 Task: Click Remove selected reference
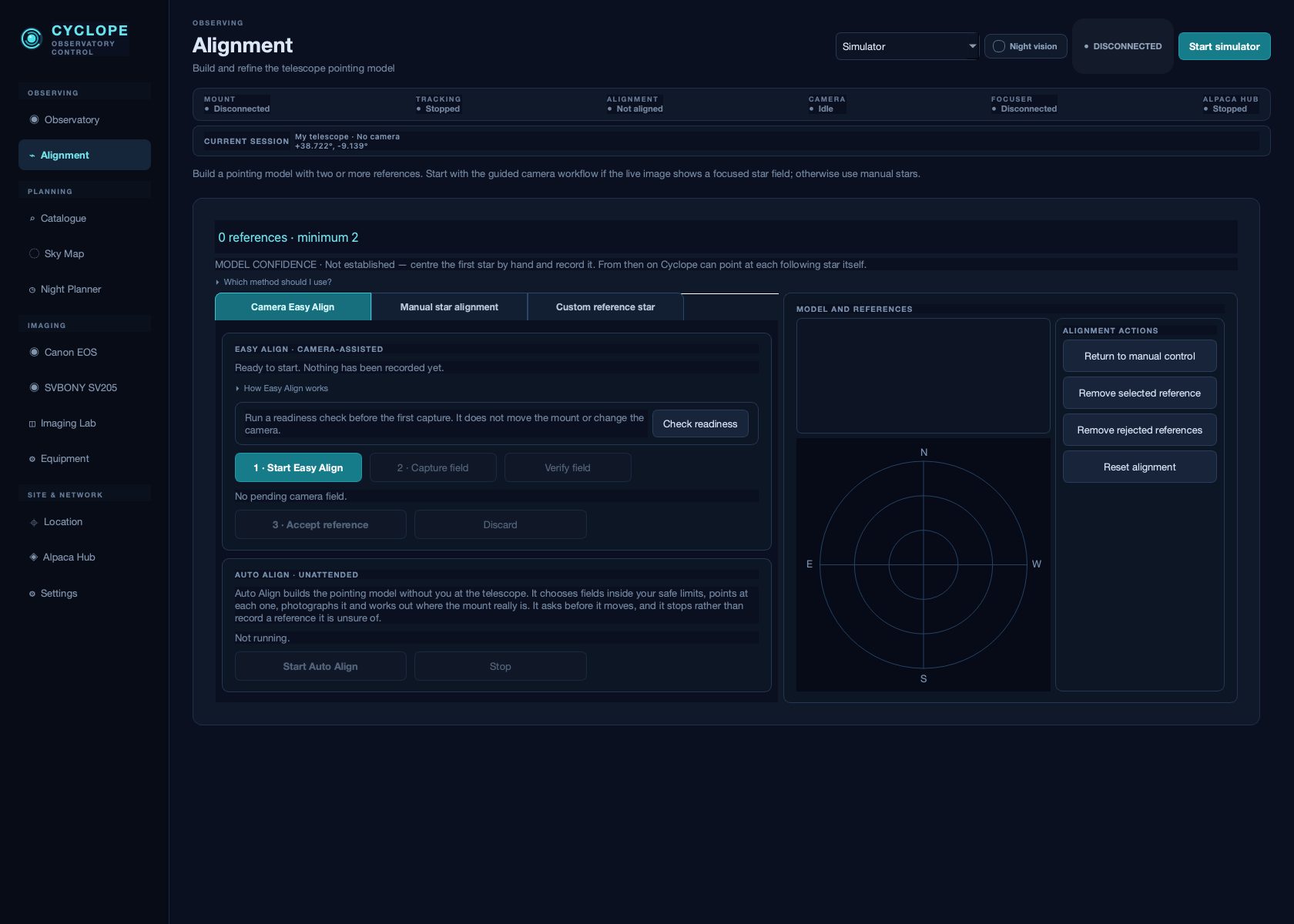click(1140, 393)
